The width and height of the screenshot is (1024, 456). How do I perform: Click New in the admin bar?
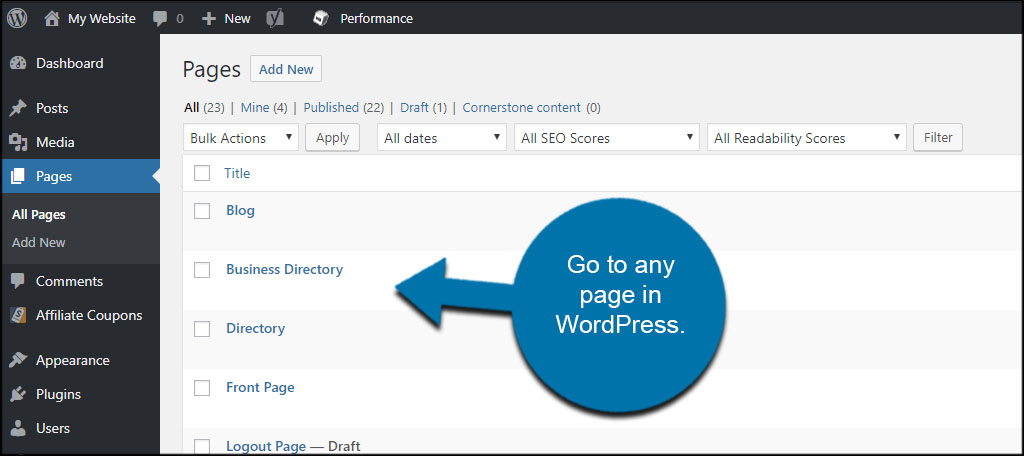237,19
